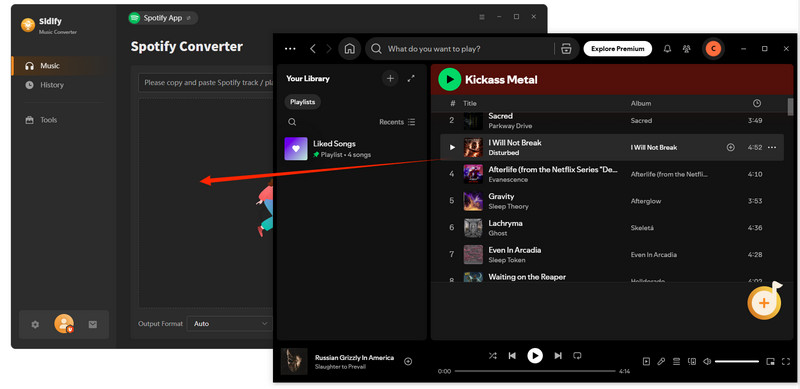Toggle shuffle playback
800x389 pixels.
492,356
